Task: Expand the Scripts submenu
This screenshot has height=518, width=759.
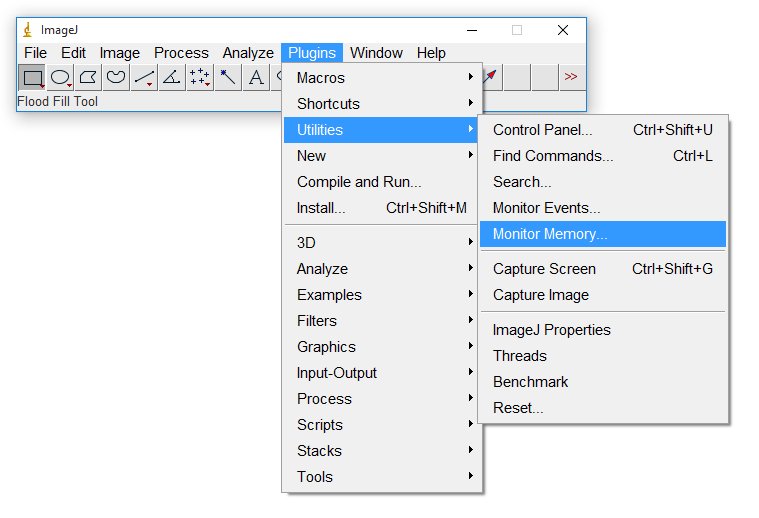Action: [382, 425]
